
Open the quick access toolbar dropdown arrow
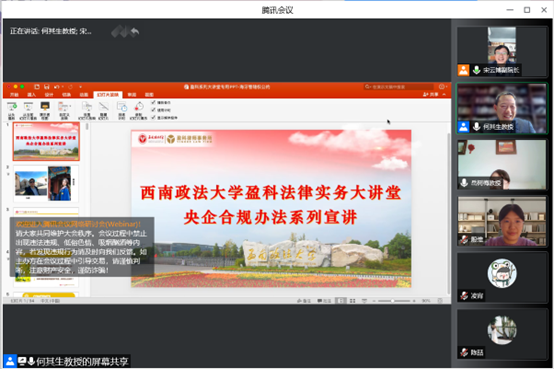click(x=81, y=87)
